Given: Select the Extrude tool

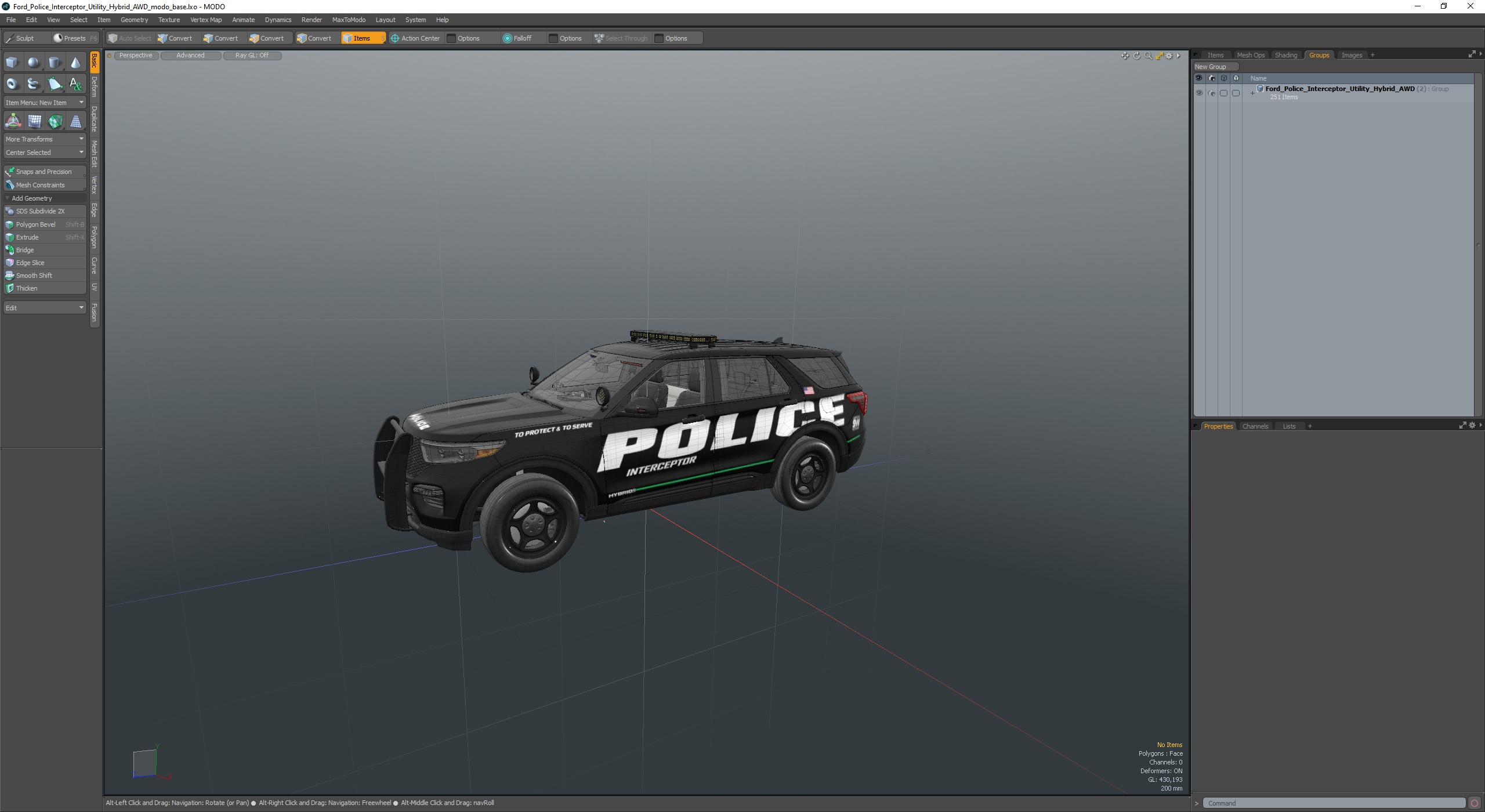Looking at the screenshot, I should pos(45,237).
